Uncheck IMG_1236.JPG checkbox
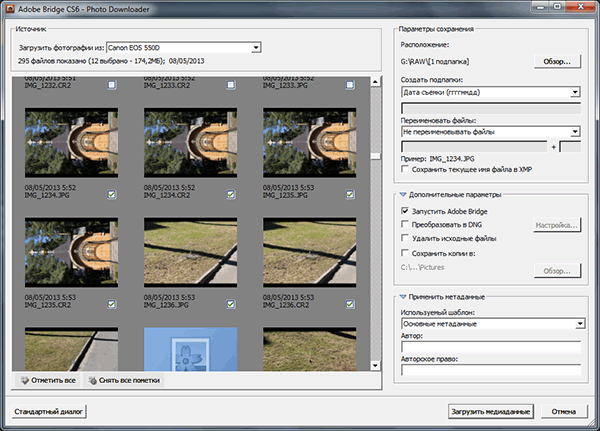This screenshot has width=600, height=431. 231,304
